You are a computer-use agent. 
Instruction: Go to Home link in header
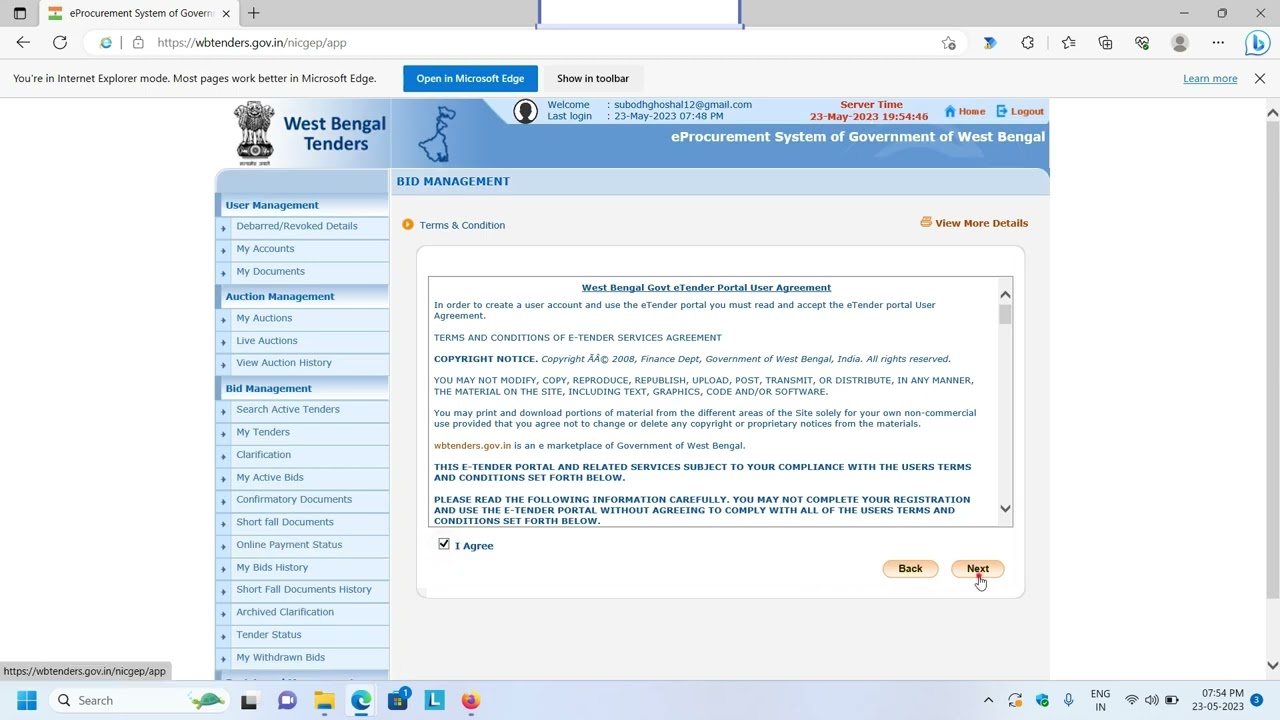tap(972, 111)
